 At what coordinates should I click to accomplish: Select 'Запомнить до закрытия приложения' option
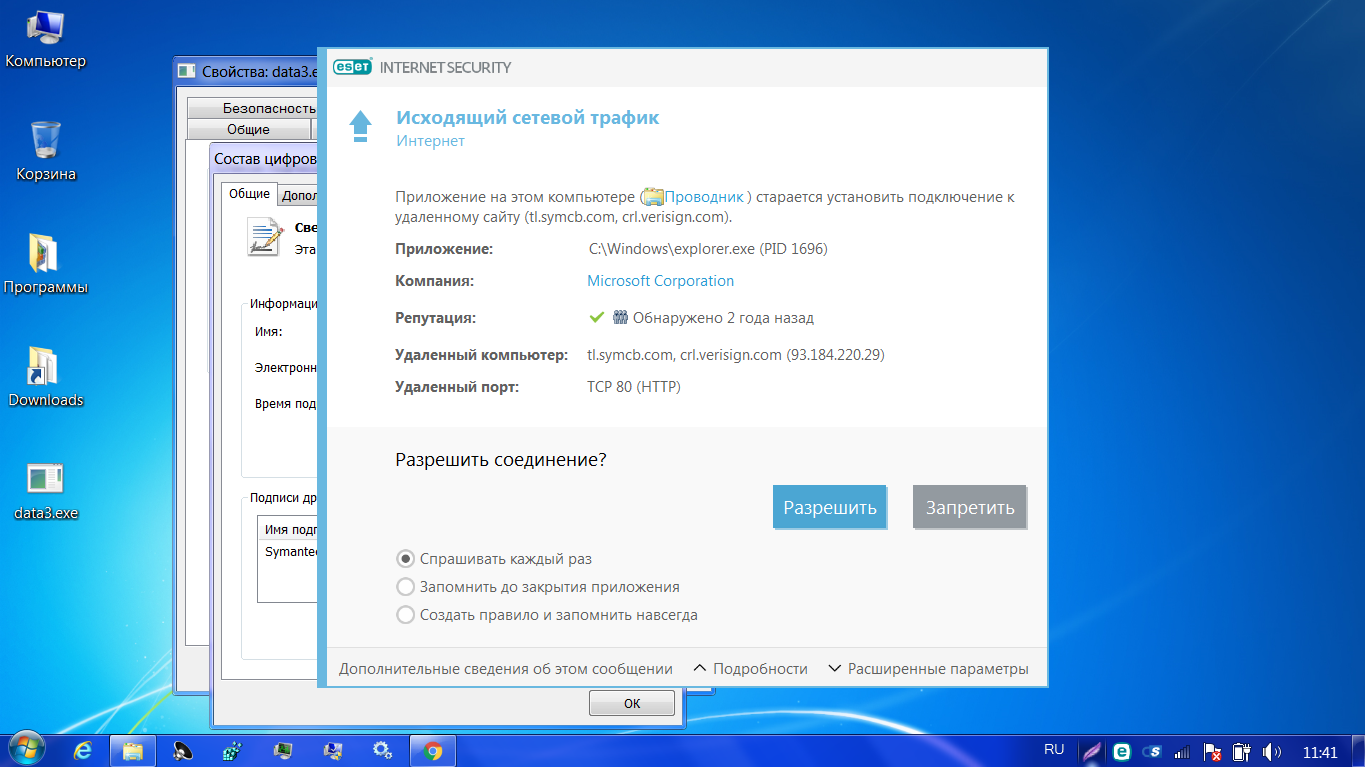pos(538,587)
